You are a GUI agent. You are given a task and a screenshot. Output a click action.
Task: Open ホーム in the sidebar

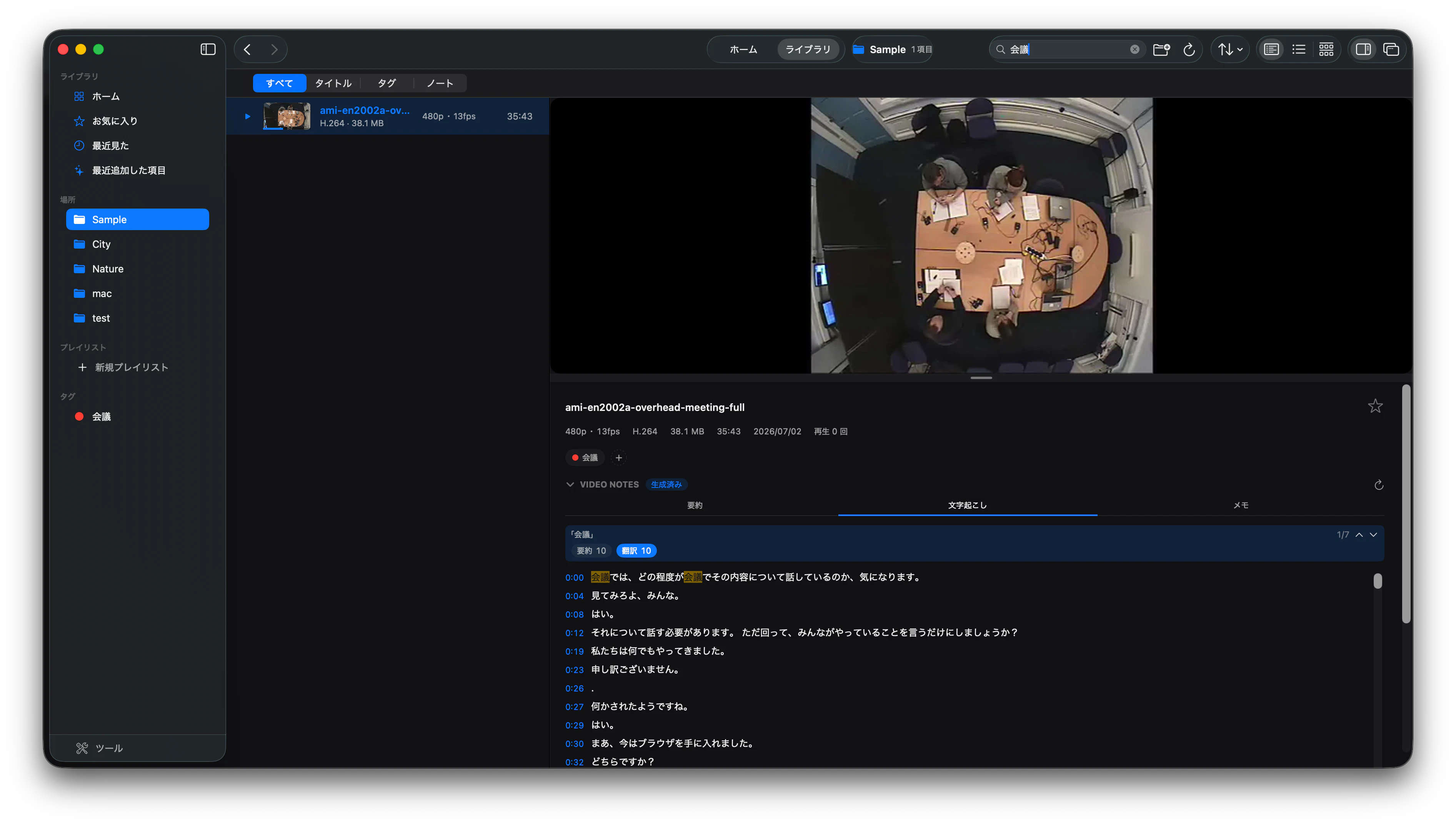pos(137,96)
